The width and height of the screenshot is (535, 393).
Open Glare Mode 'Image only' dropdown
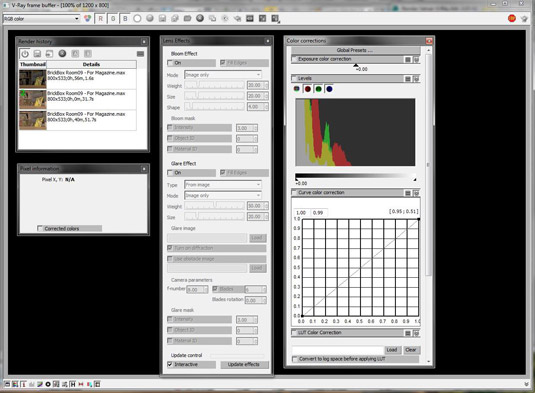(223, 195)
